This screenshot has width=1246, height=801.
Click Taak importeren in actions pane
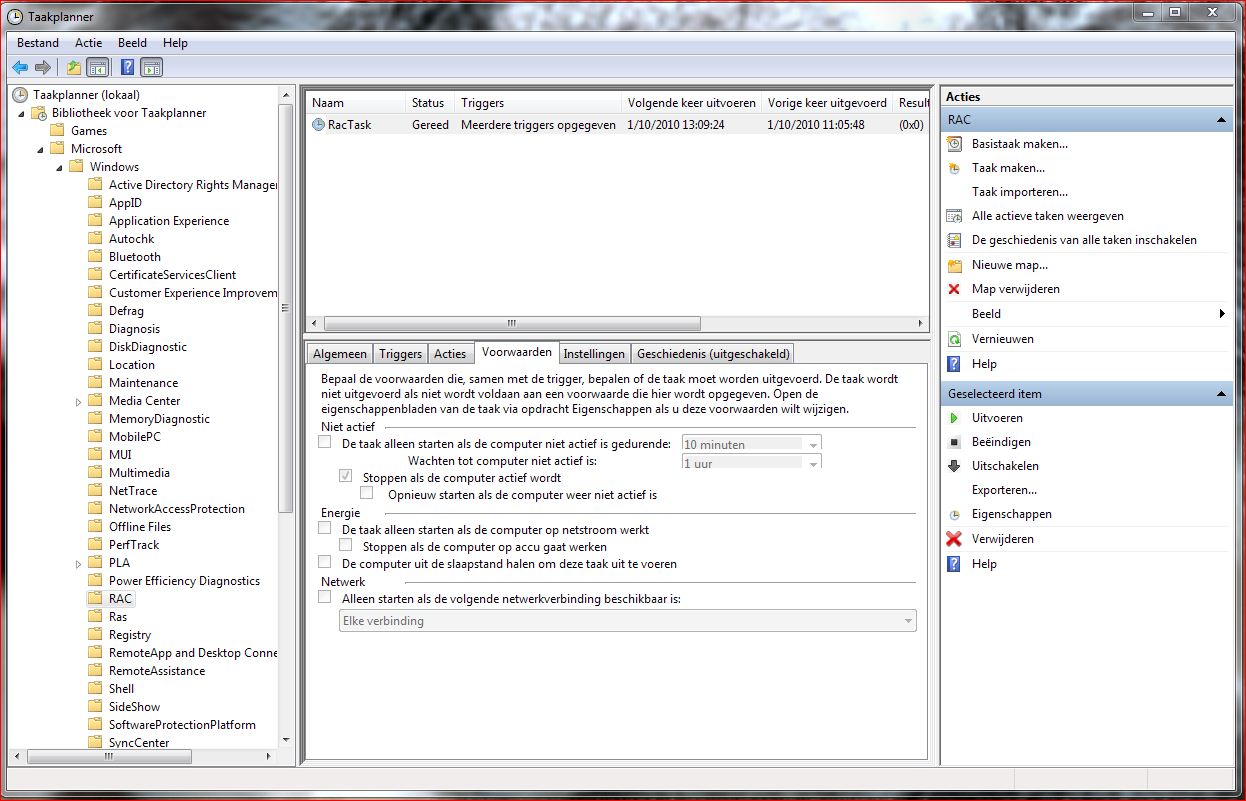pyautogui.click(x=1019, y=192)
